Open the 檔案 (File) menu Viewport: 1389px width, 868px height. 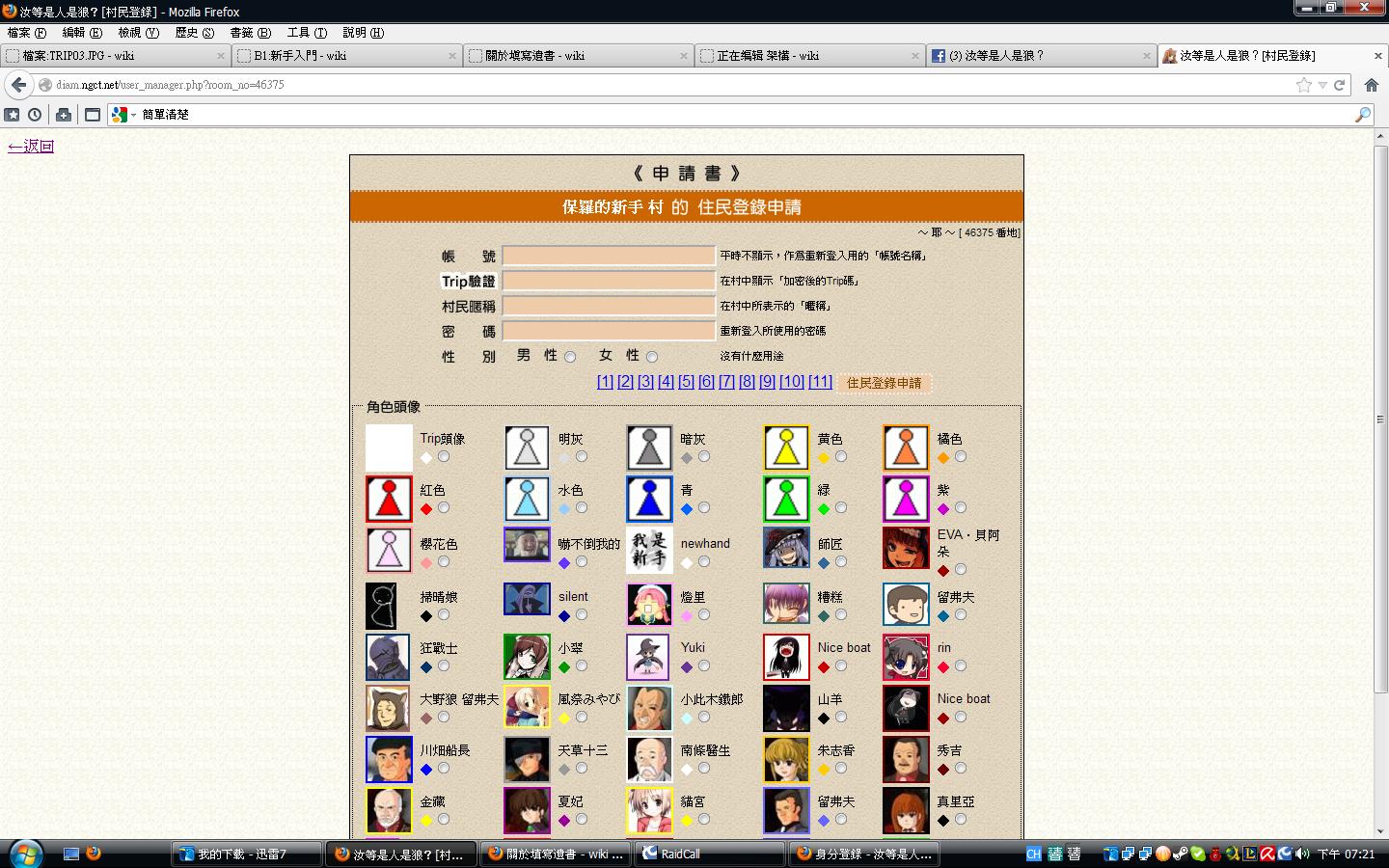26,33
